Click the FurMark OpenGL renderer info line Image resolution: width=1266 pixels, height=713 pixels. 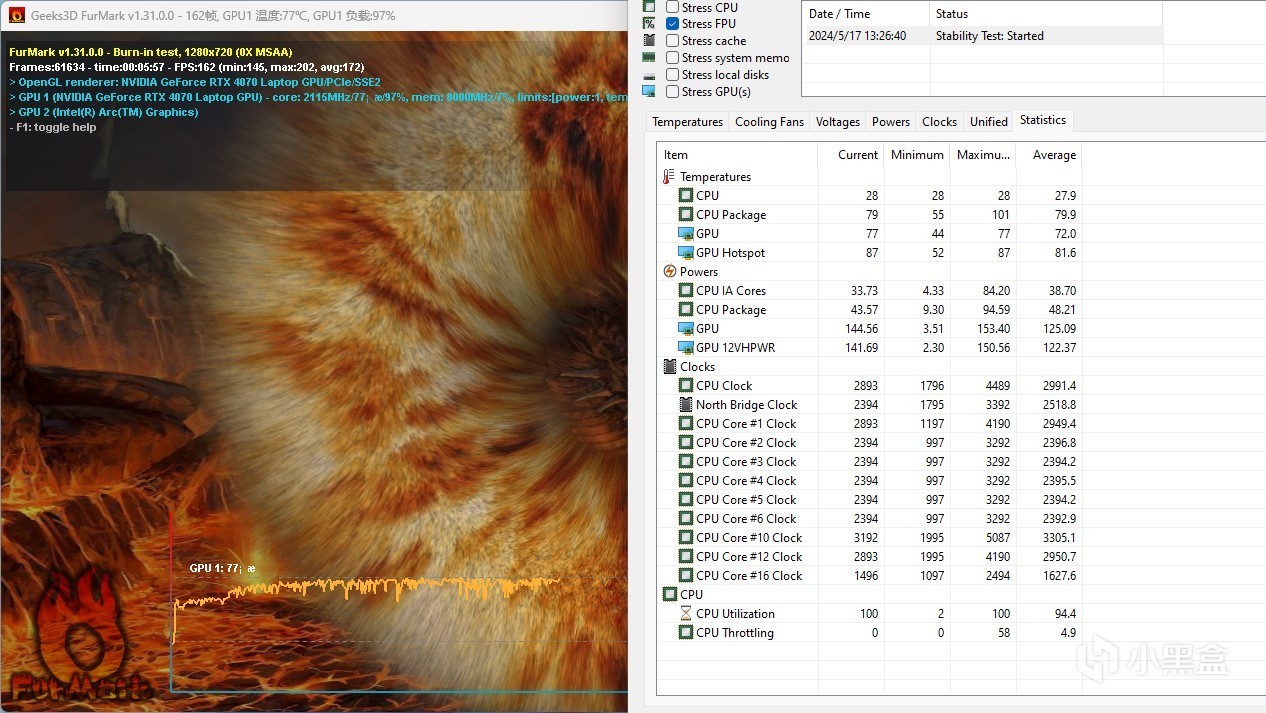tap(195, 82)
